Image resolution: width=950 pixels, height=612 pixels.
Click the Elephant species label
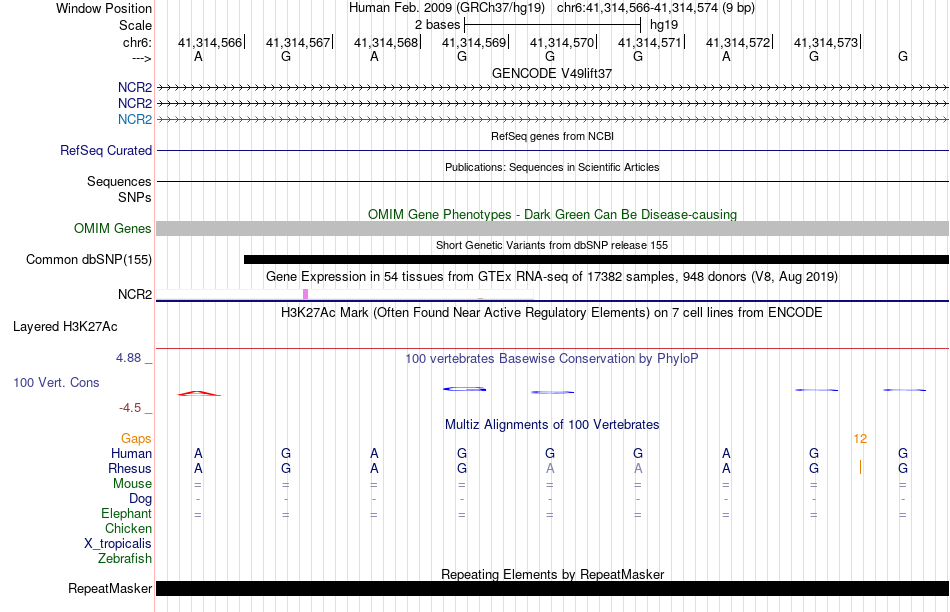127,514
